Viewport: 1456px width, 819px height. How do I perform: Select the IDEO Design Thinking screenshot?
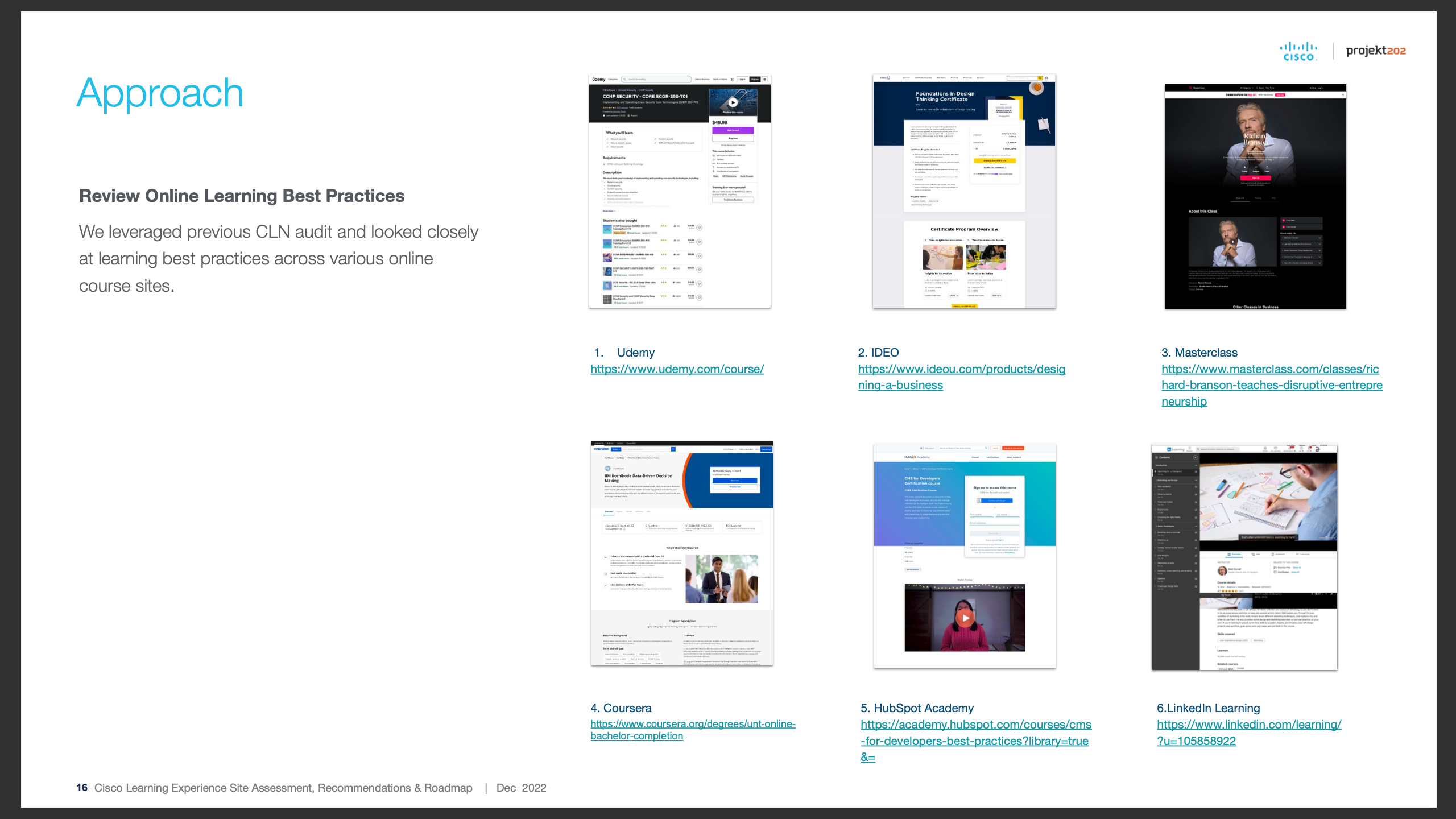(x=964, y=191)
